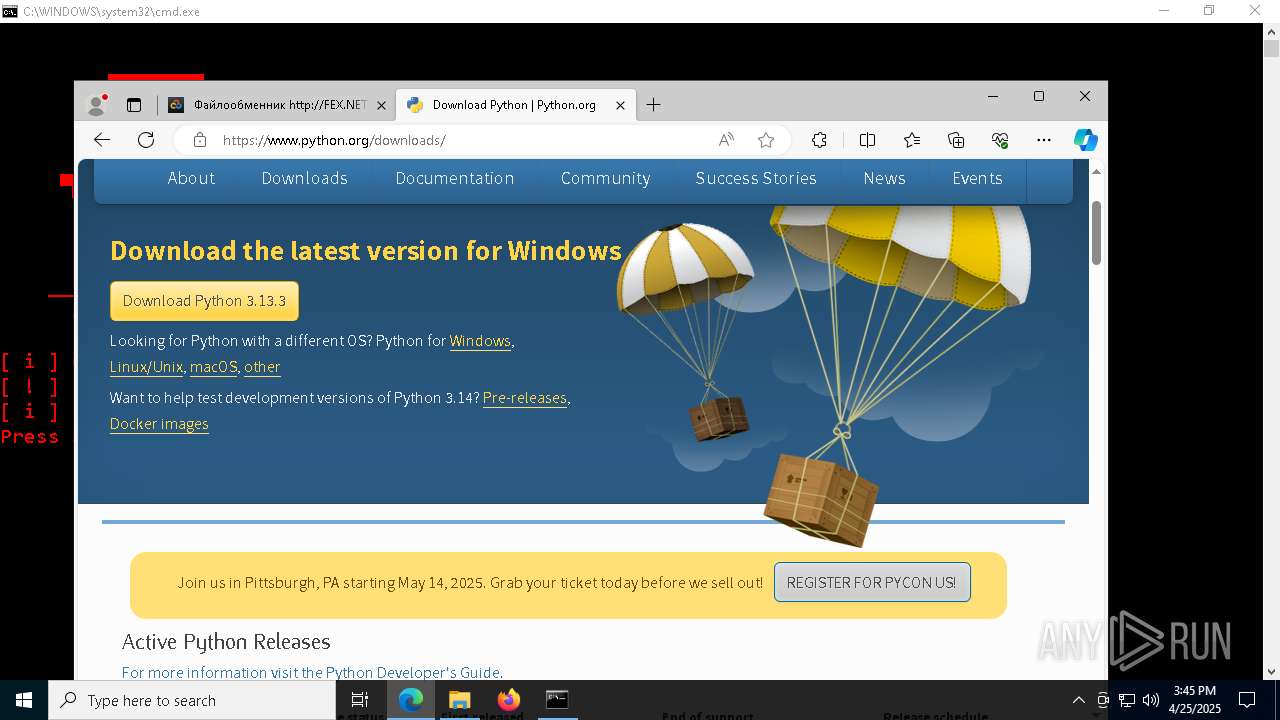This screenshot has height=720, width=1280.
Task: Switch to the FEX.NET tab
Action: pos(276,105)
